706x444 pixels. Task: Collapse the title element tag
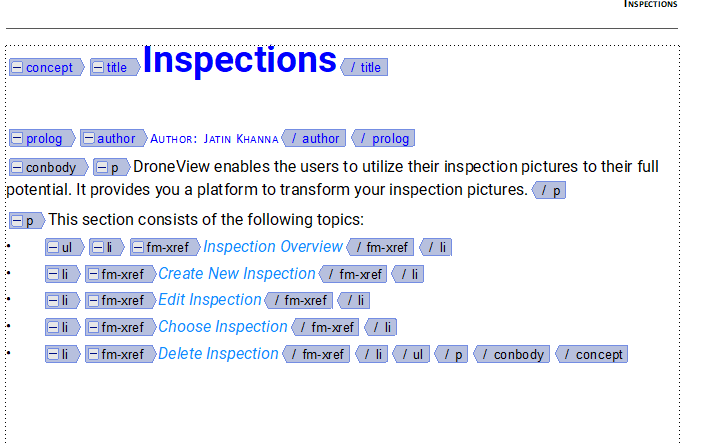pyautogui.click(x=98, y=68)
